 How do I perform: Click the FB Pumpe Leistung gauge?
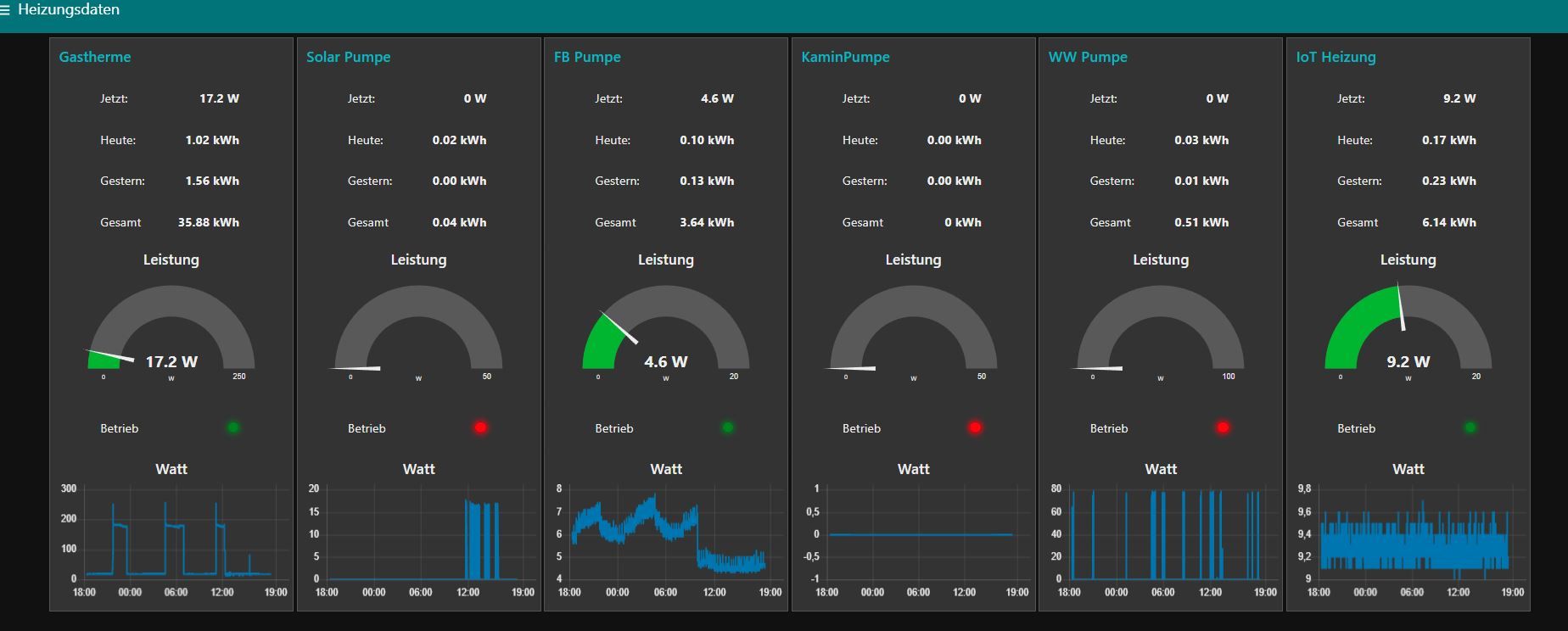[666, 331]
